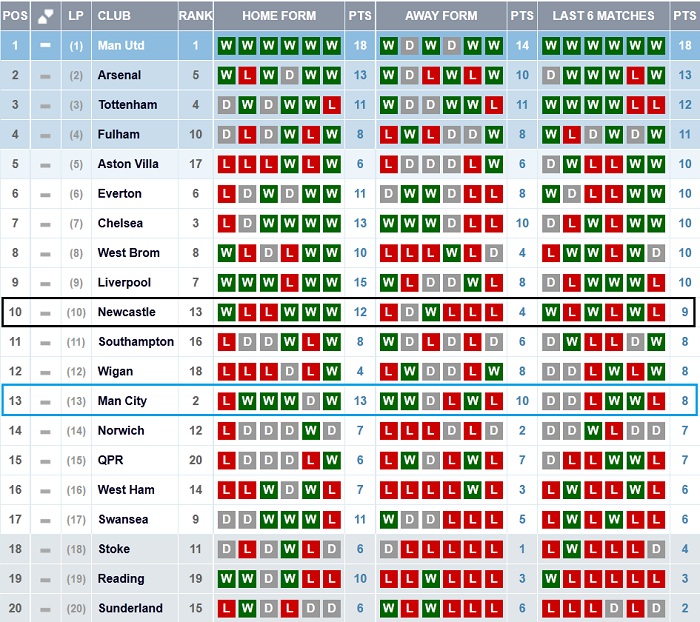Open Newcastle club name

pos(127,312)
